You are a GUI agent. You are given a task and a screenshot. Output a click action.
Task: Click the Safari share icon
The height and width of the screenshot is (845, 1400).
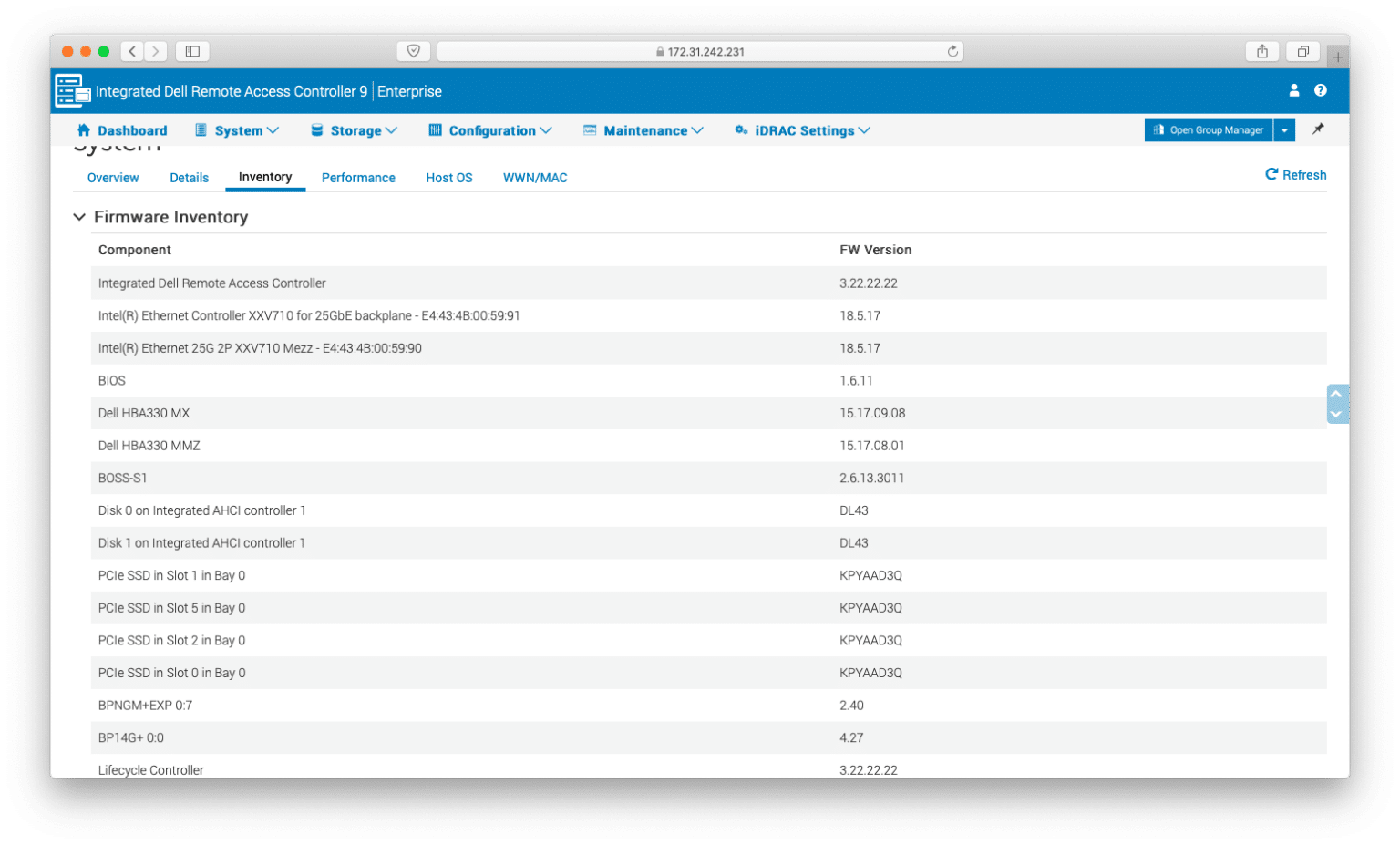(1262, 51)
